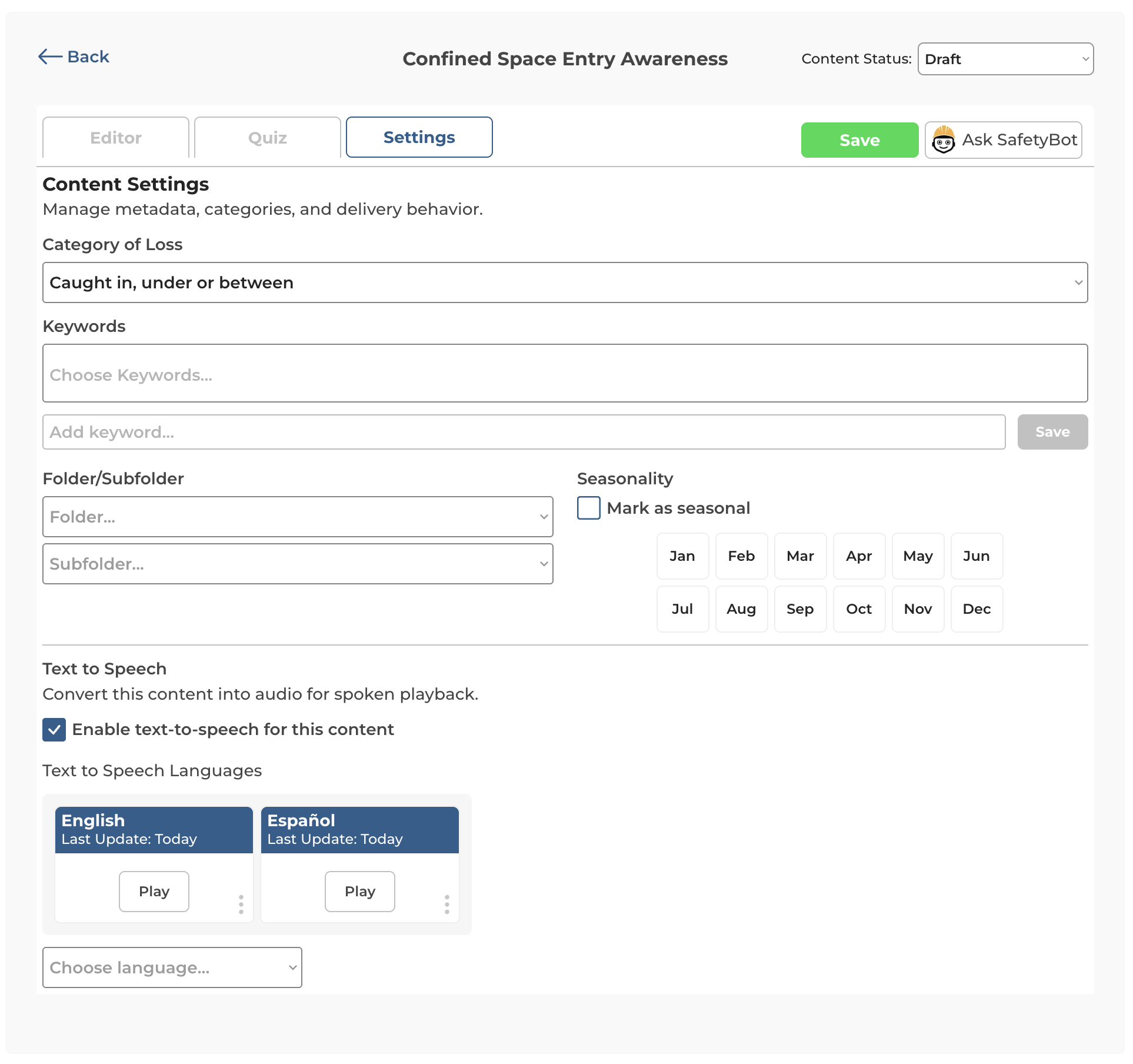Open the Content Status dropdown
This screenshot has width=1133, height=1064.
1005,58
